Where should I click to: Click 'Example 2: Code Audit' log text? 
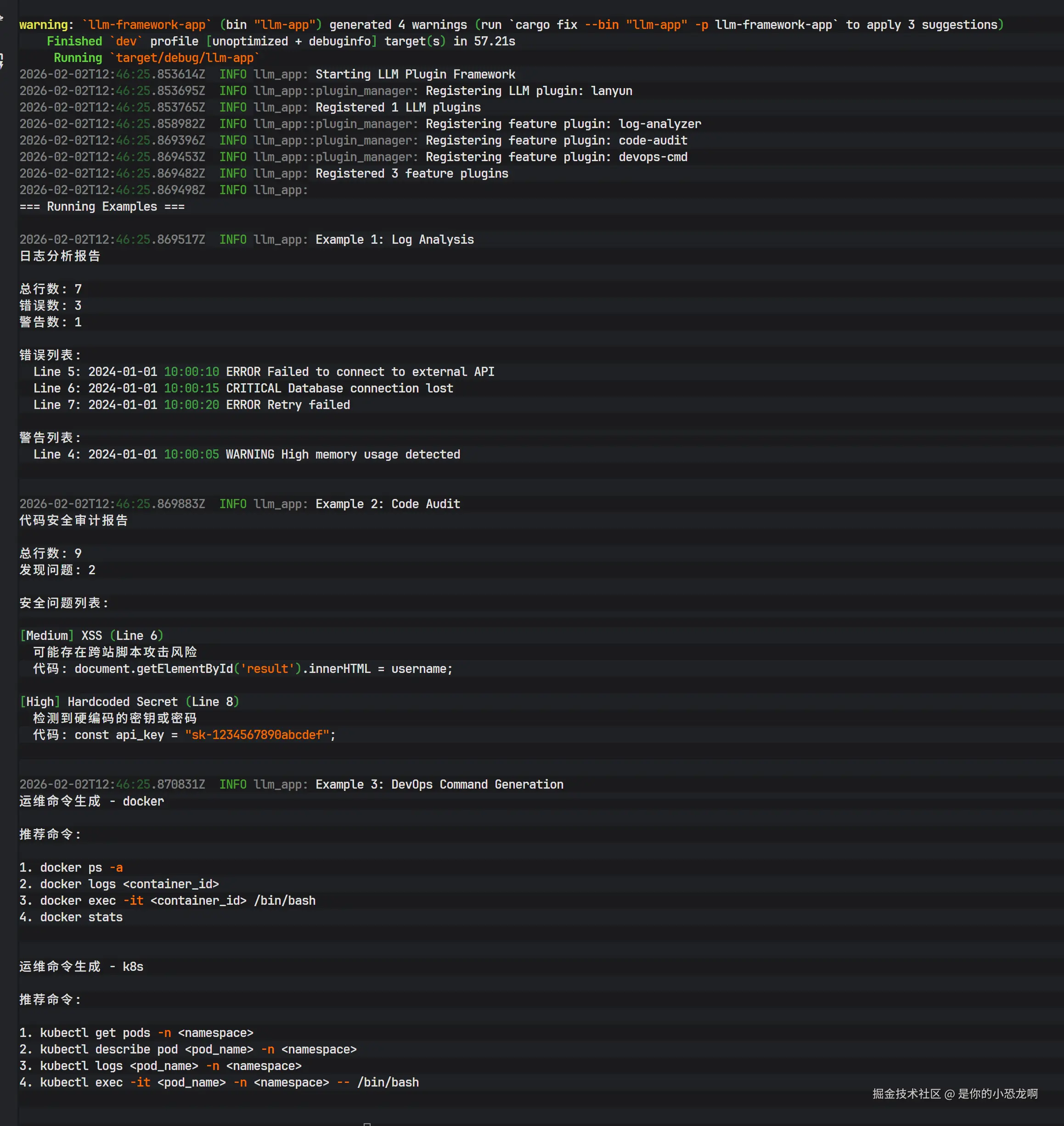pos(388,504)
